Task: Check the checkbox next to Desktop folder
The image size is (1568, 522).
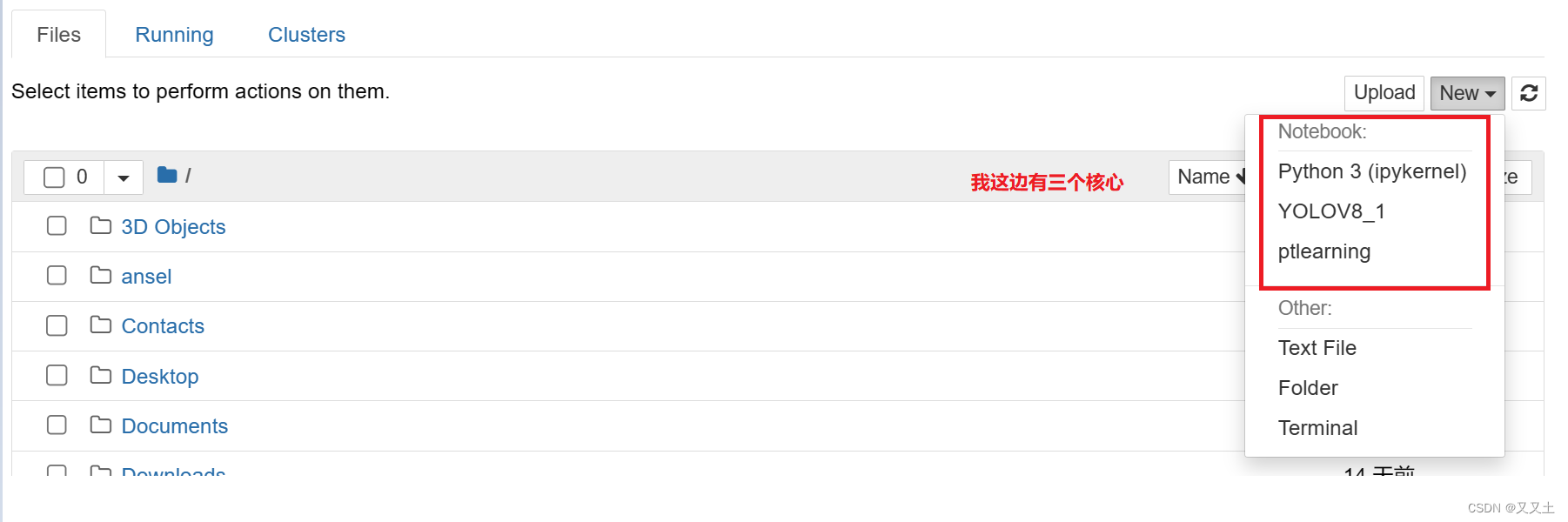Action: point(56,375)
